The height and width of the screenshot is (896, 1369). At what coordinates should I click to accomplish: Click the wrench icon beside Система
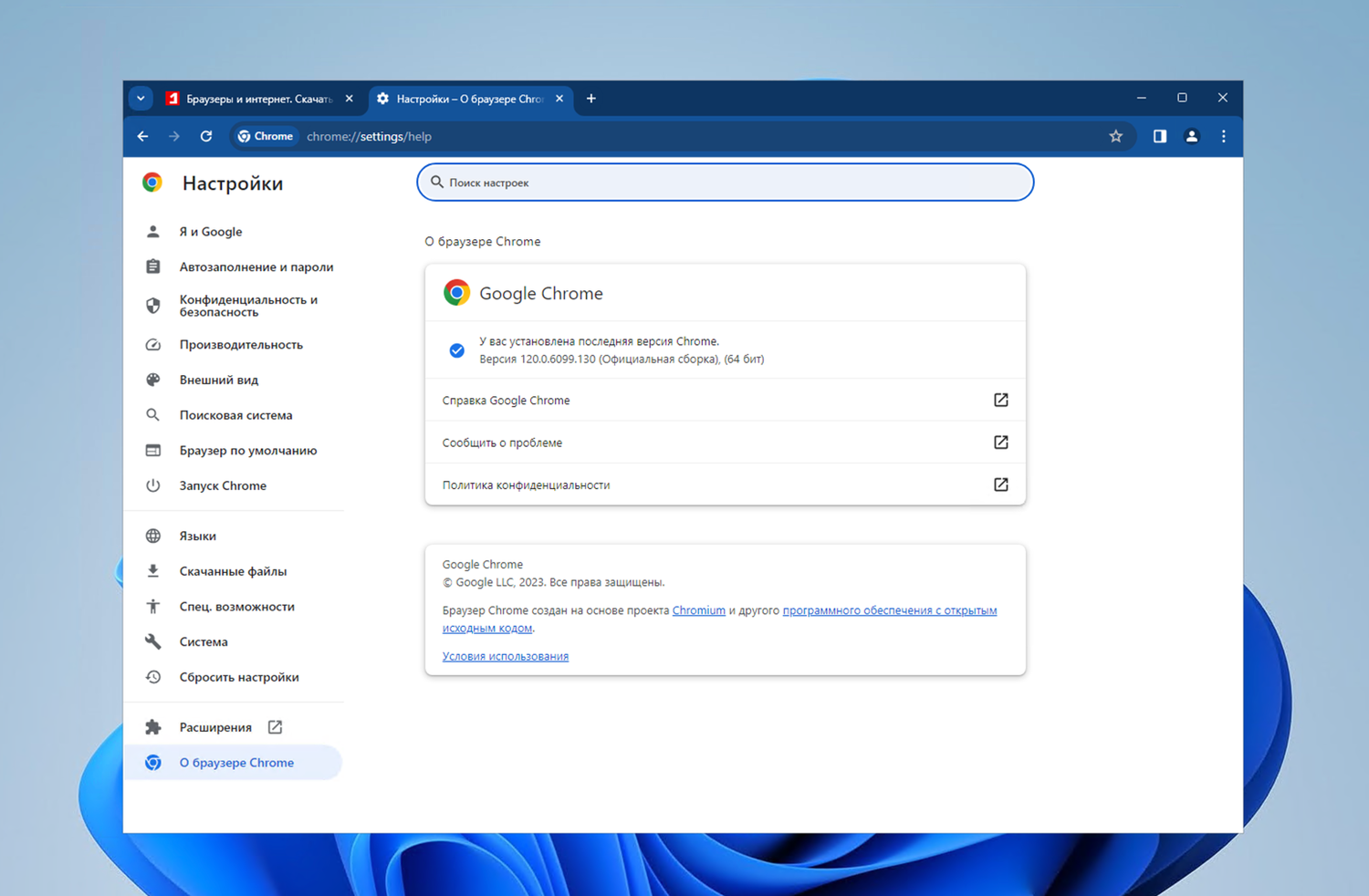coord(153,641)
